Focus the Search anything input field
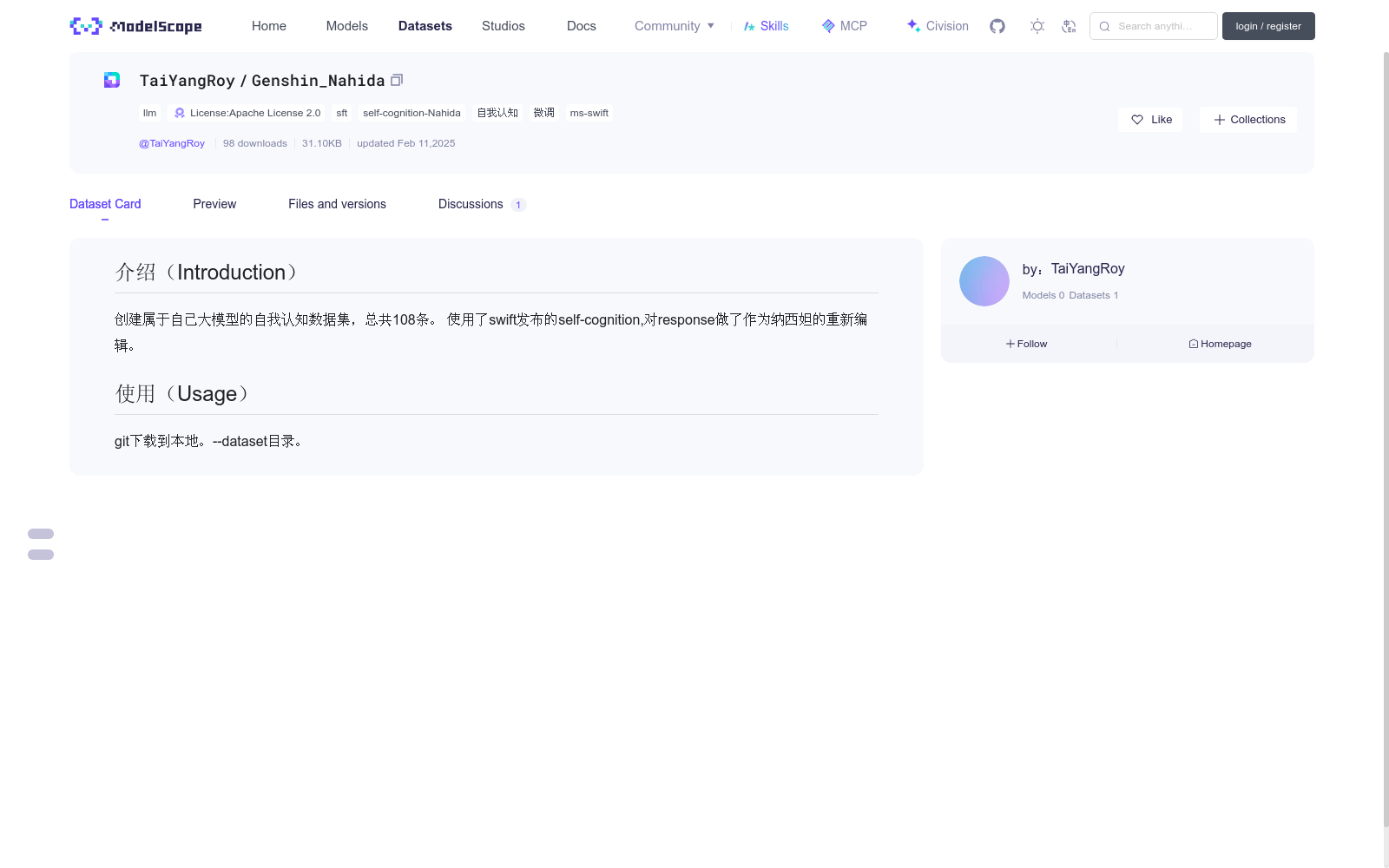The height and width of the screenshot is (868, 1389). [x=1154, y=26]
